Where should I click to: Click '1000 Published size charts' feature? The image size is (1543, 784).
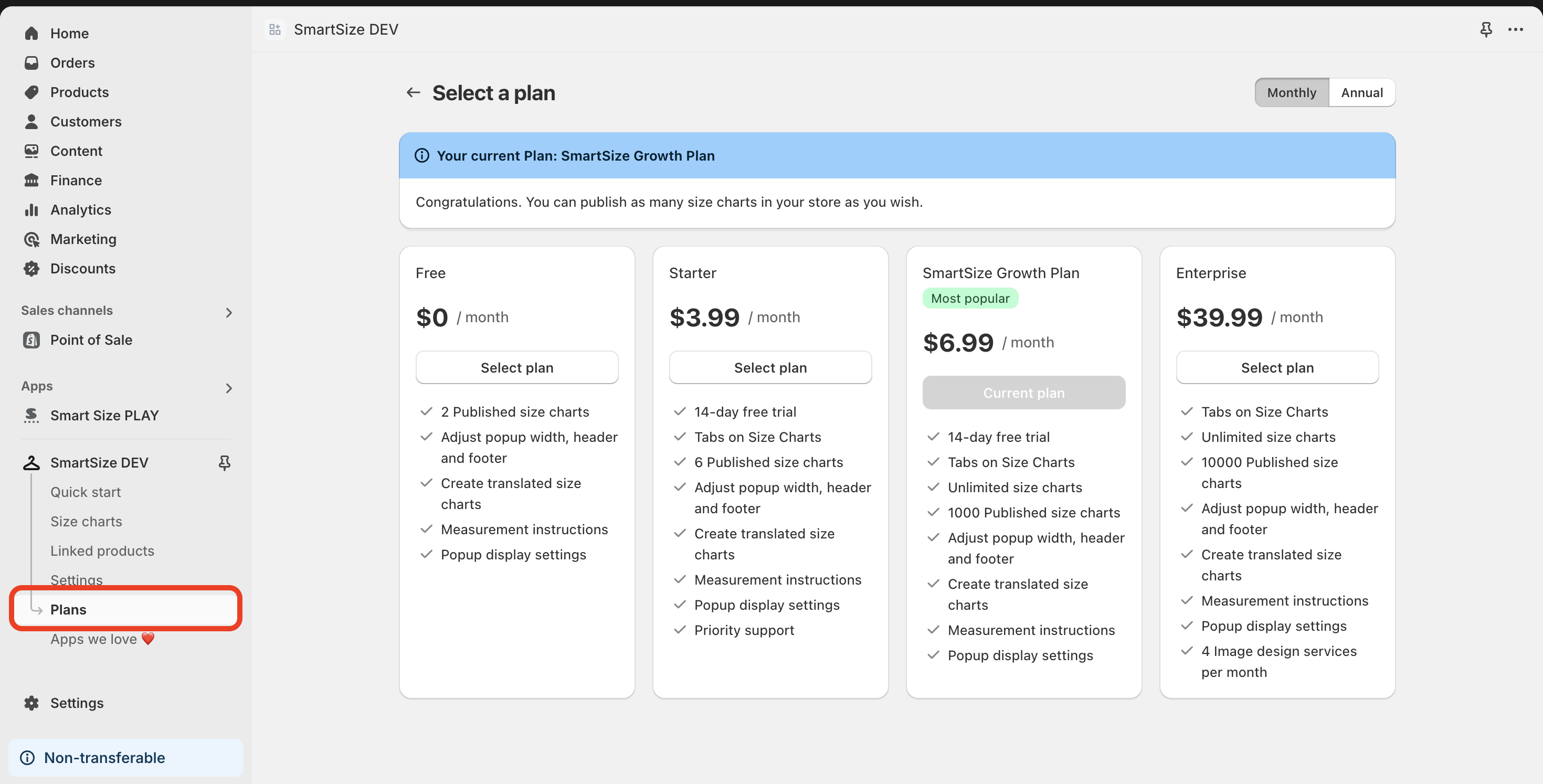[1034, 512]
